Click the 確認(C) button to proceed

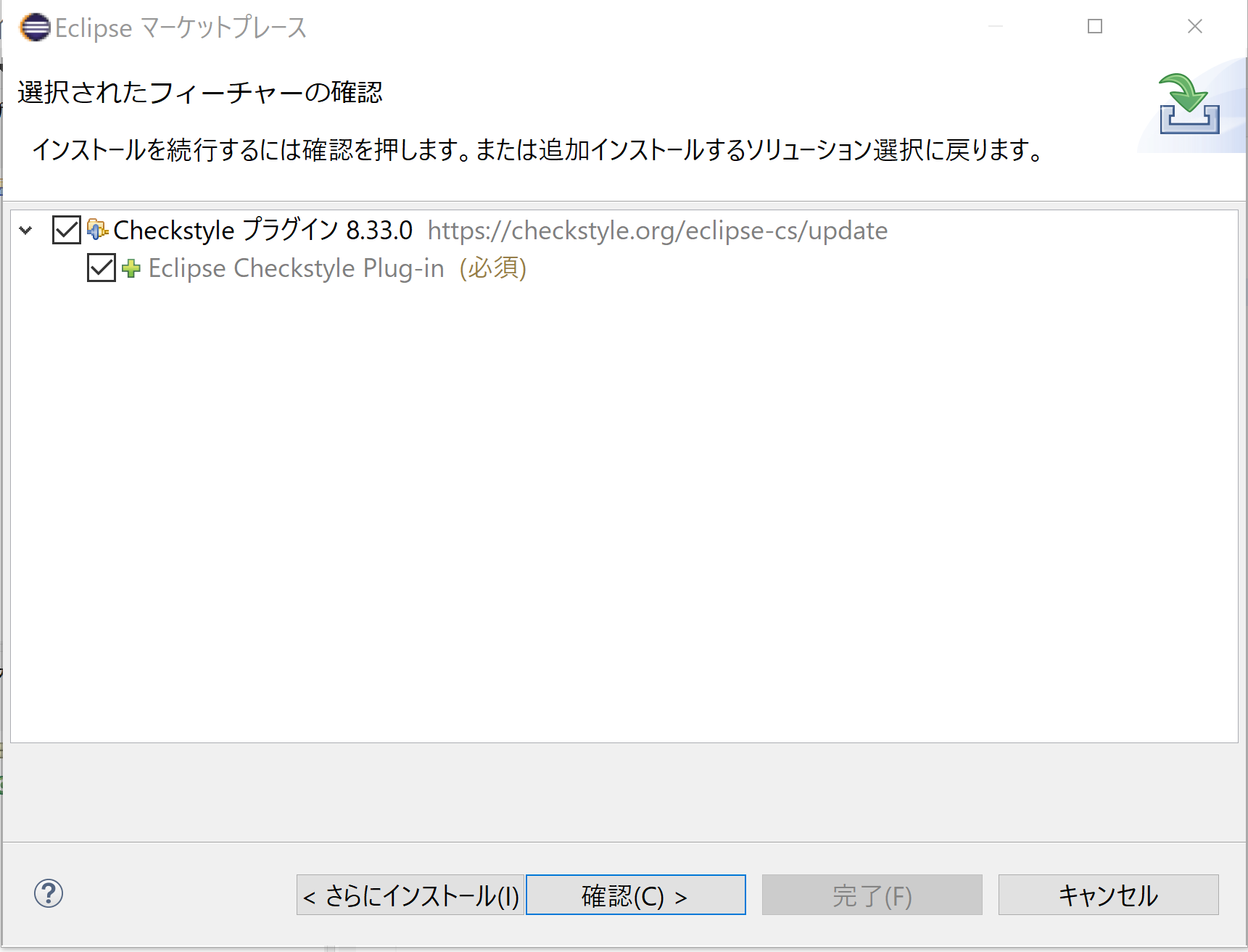(636, 895)
